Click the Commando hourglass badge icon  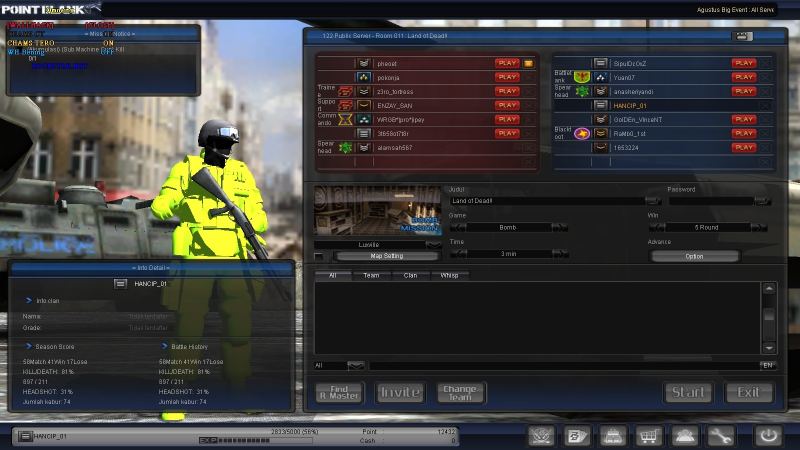(x=345, y=119)
